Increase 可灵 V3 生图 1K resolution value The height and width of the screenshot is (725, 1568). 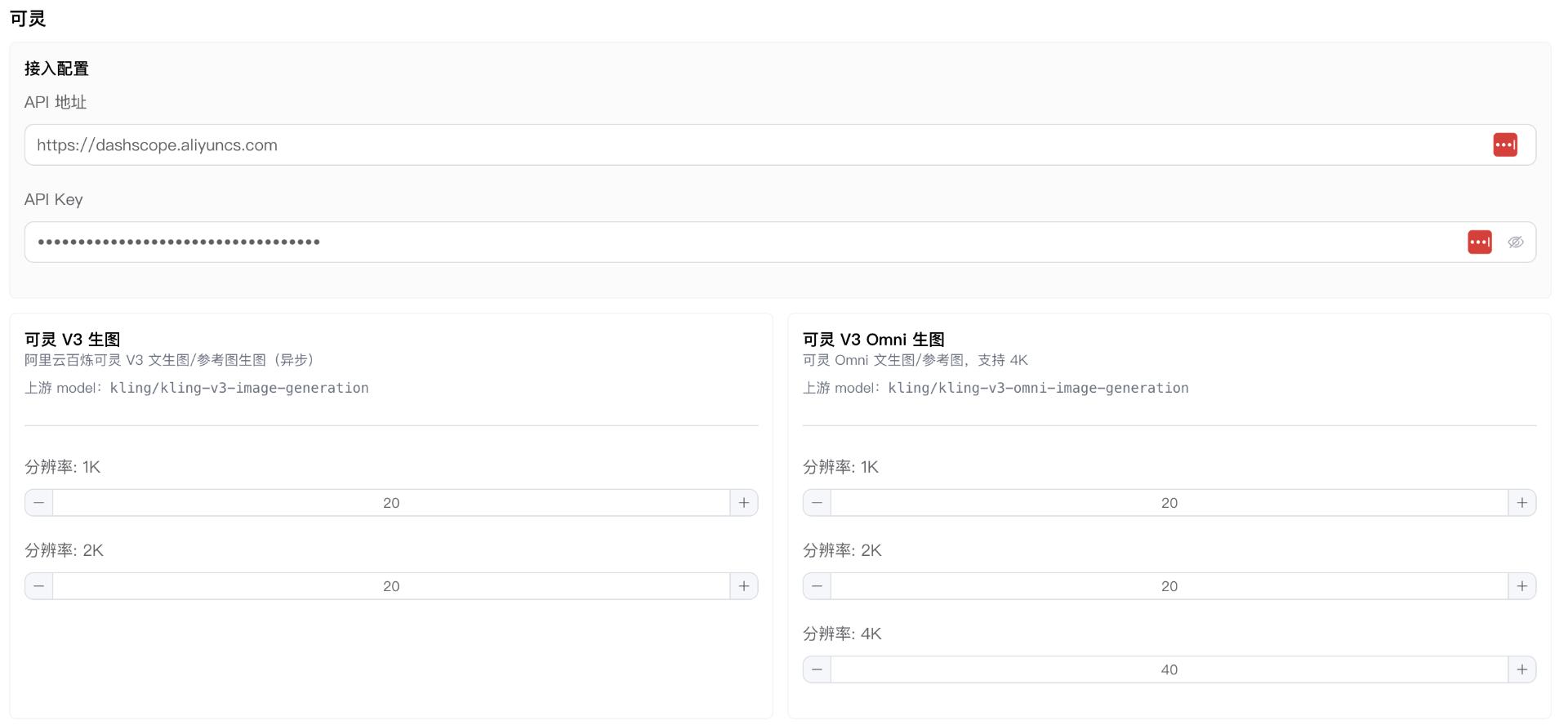[x=743, y=503]
